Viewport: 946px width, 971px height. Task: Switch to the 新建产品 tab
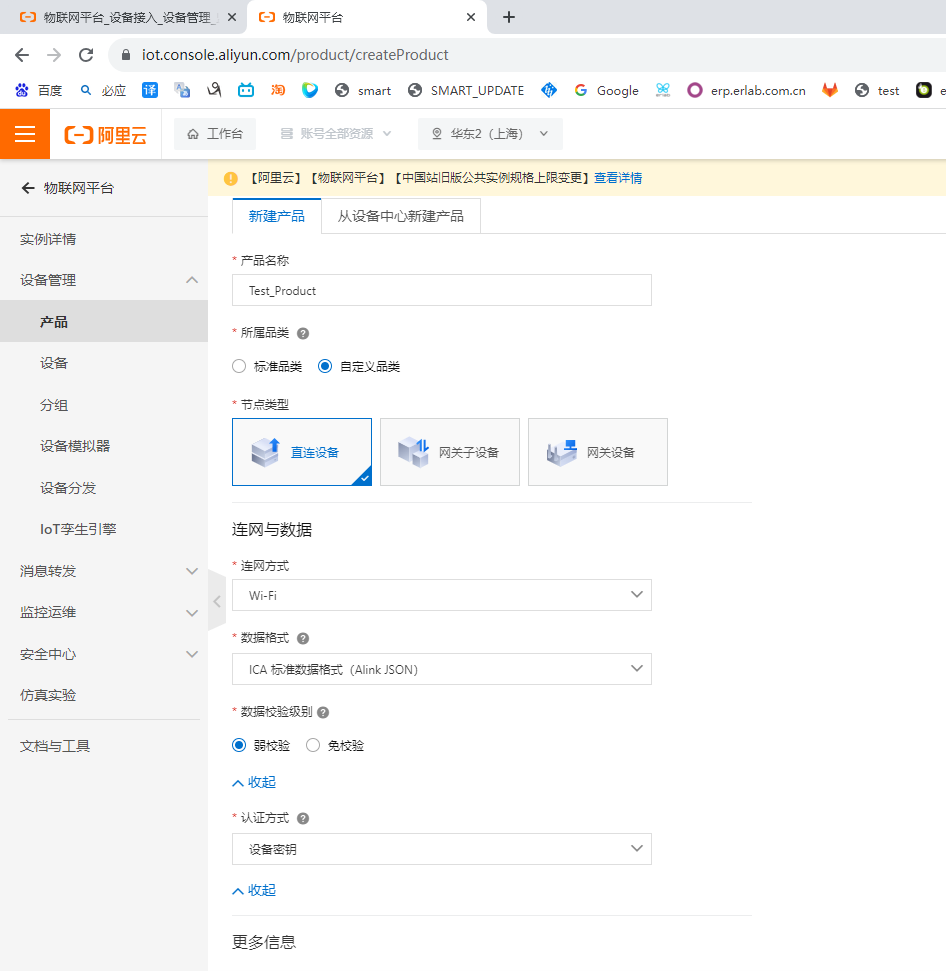pos(277,216)
